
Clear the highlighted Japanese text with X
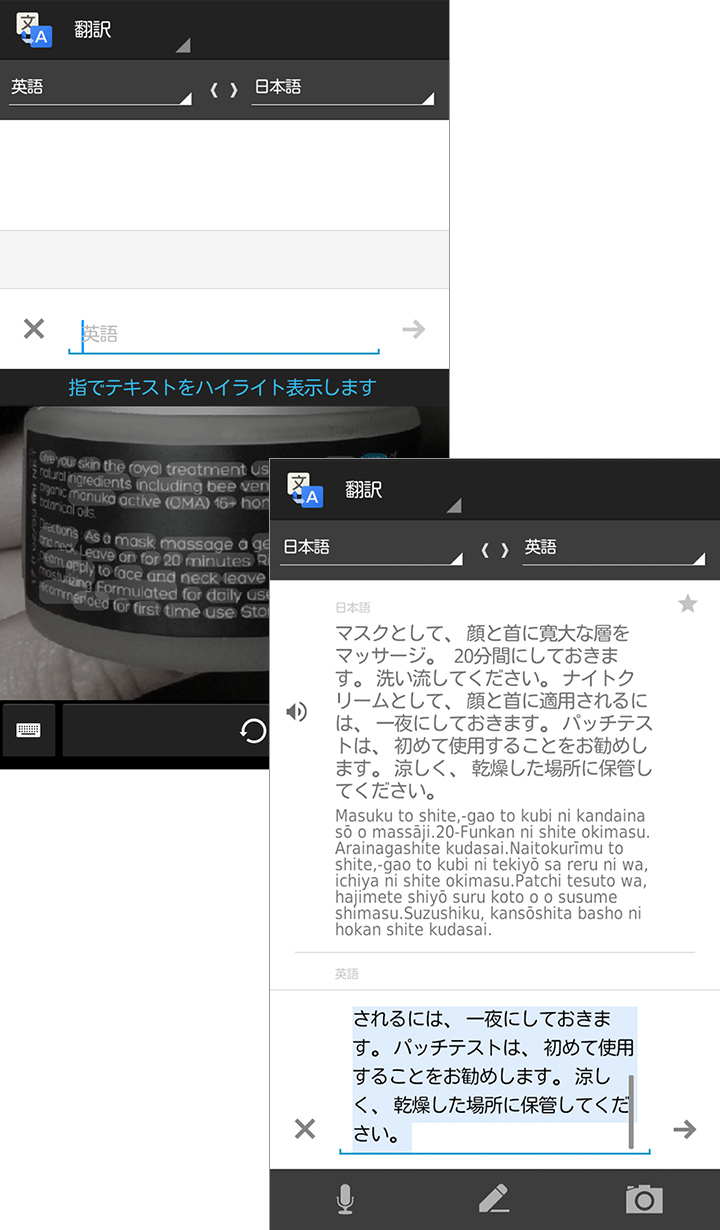(x=305, y=1129)
